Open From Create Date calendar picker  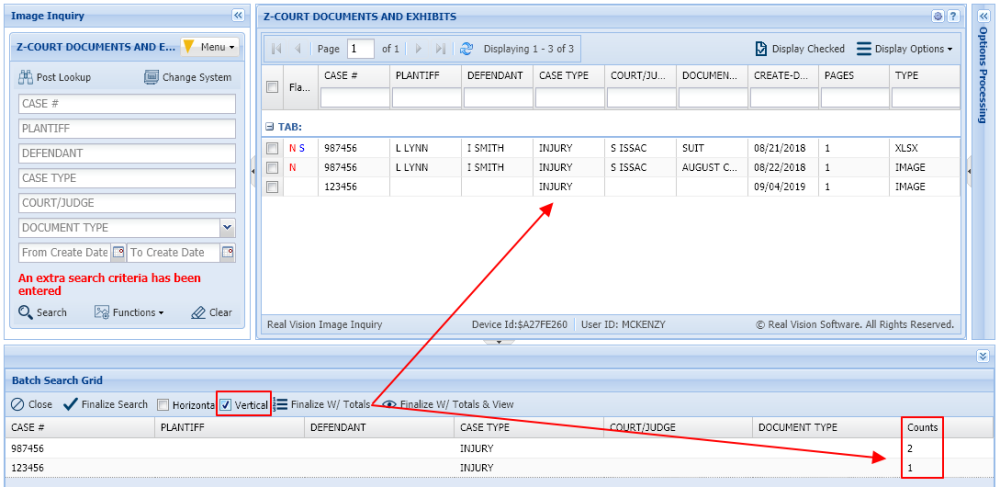click(x=119, y=252)
